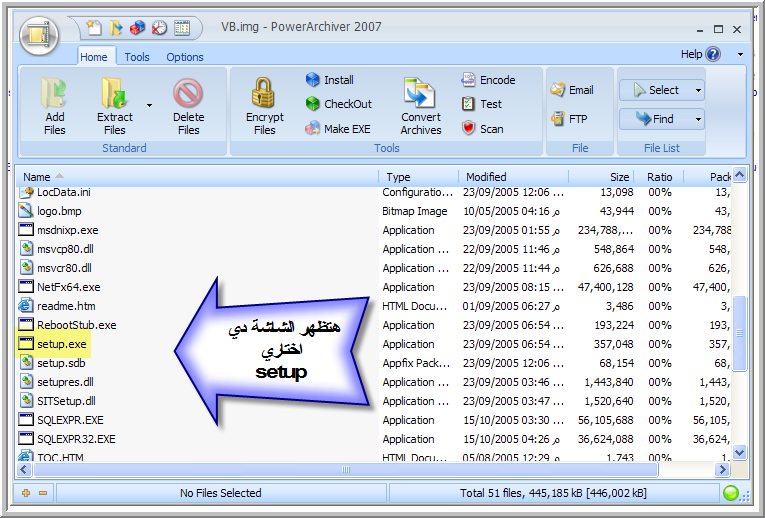Click the setup.exe file icon
This screenshot has height=518, width=765.
26,343
